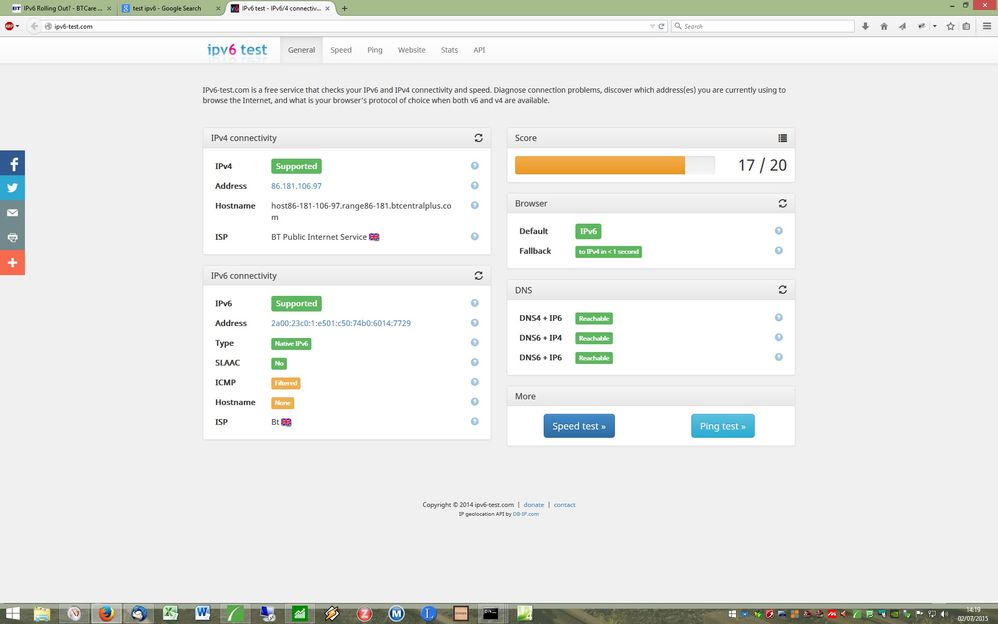This screenshot has height=624, width=998.
Task: Open the IPv4 address 86.181.106.97 link
Action: coord(296,186)
